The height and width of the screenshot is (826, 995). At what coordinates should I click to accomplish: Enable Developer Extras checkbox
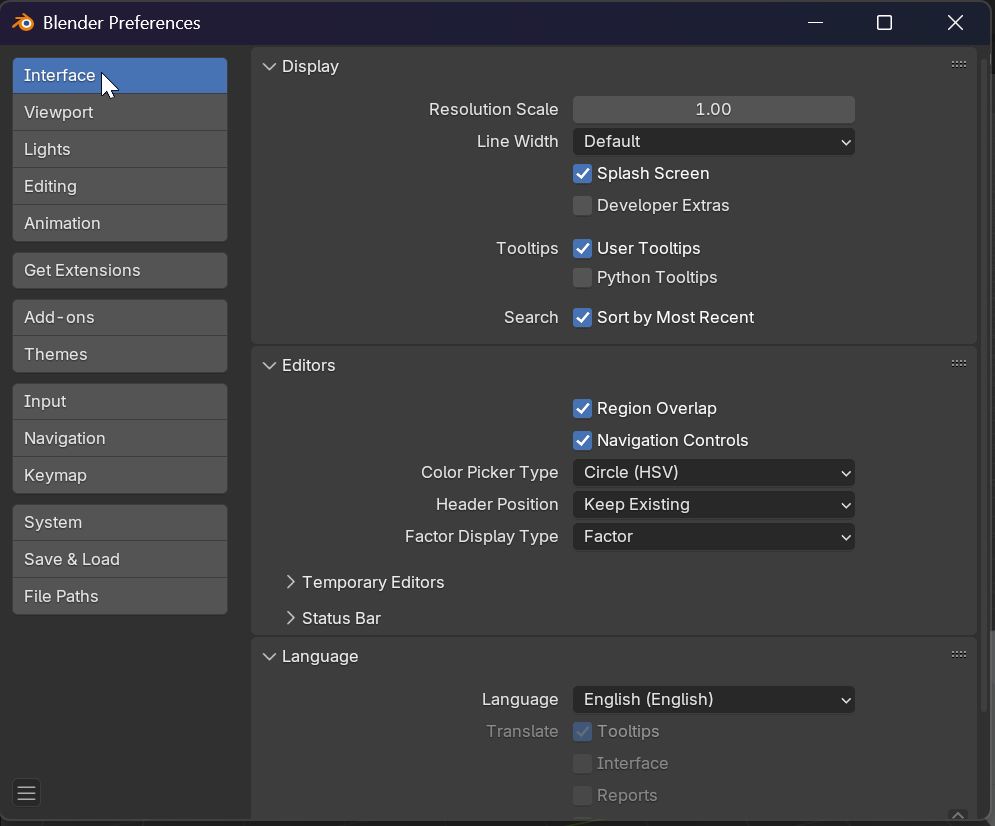click(x=583, y=206)
